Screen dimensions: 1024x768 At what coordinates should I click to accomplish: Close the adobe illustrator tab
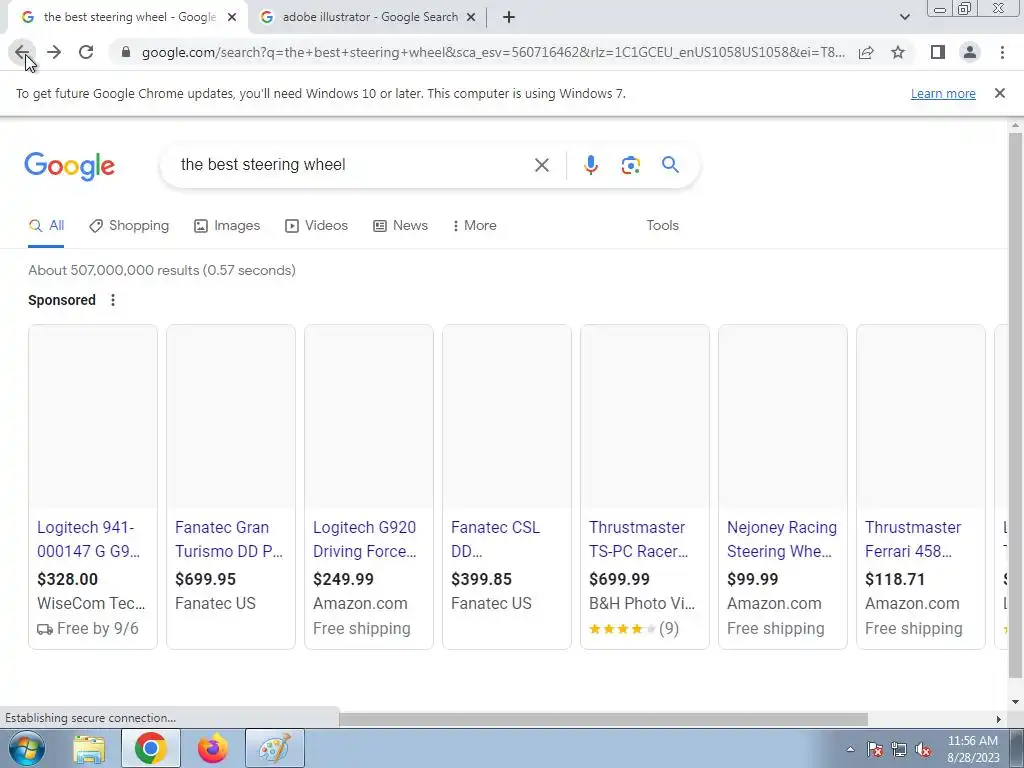pos(471,17)
